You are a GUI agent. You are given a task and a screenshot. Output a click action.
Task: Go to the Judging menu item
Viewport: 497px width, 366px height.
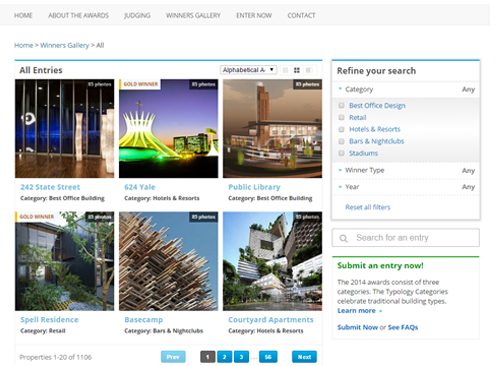click(137, 15)
